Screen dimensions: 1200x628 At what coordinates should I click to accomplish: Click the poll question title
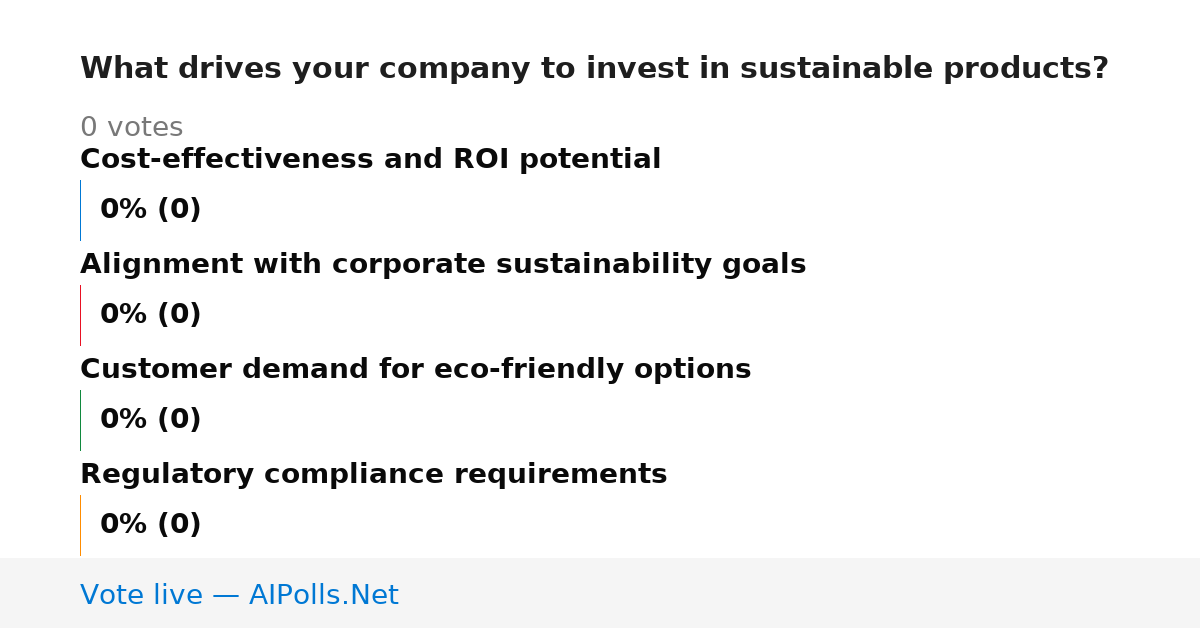click(x=594, y=69)
